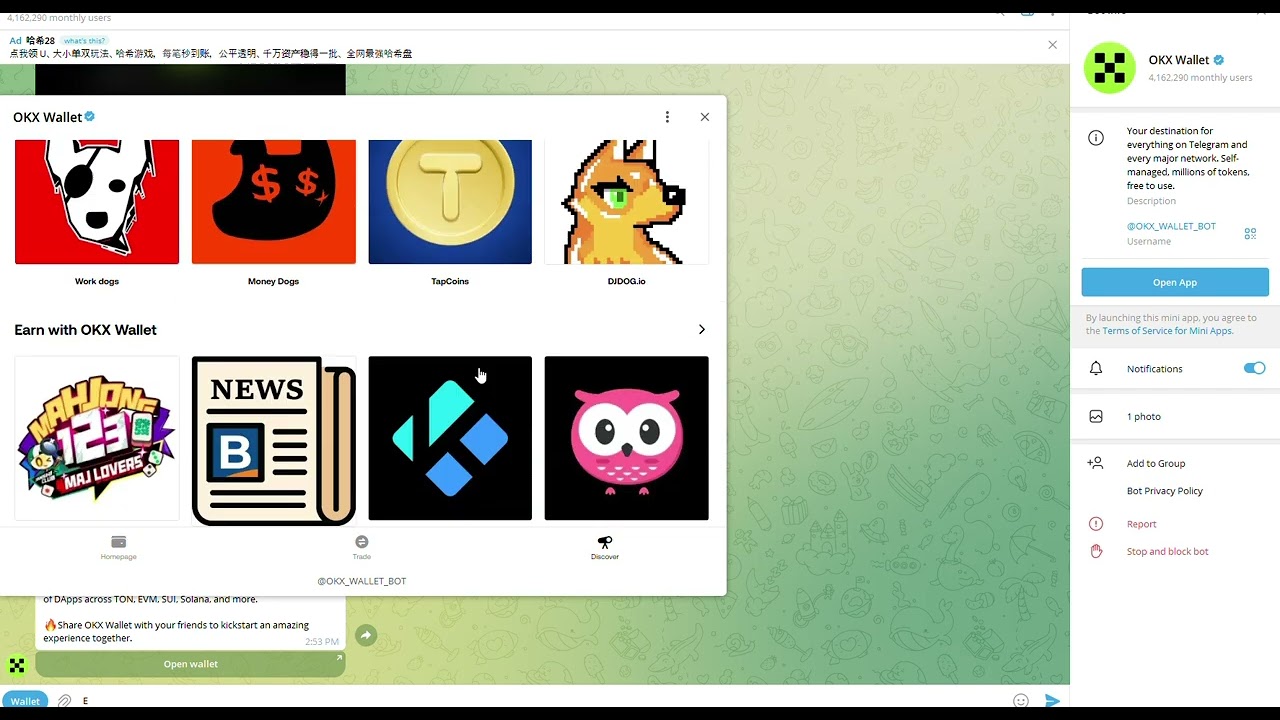
Task: Click the Add to Group option
Action: tap(1156, 464)
